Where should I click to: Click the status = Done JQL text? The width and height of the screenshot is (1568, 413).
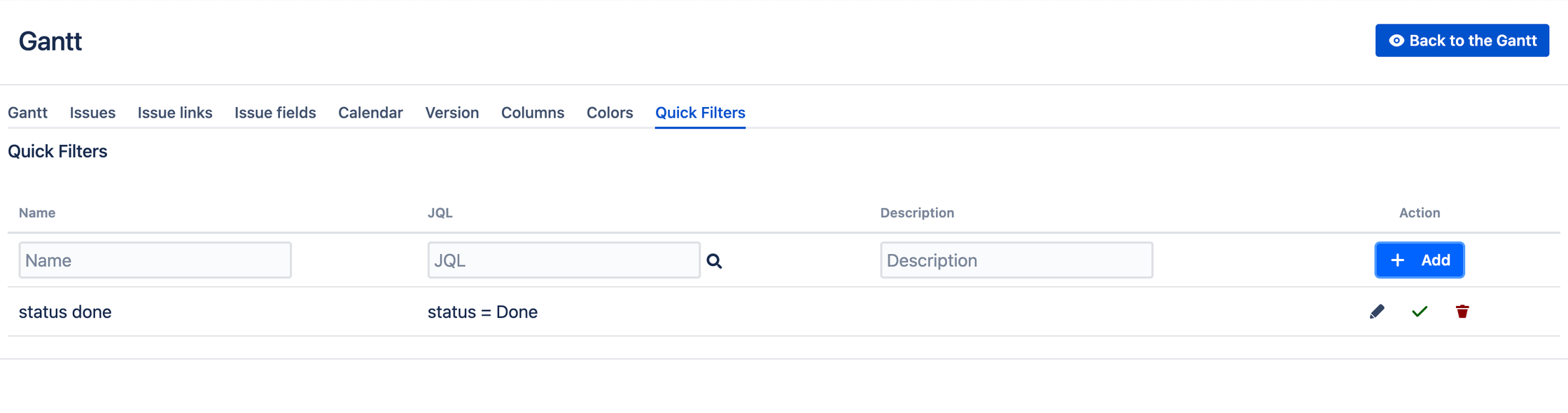point(482,312)
